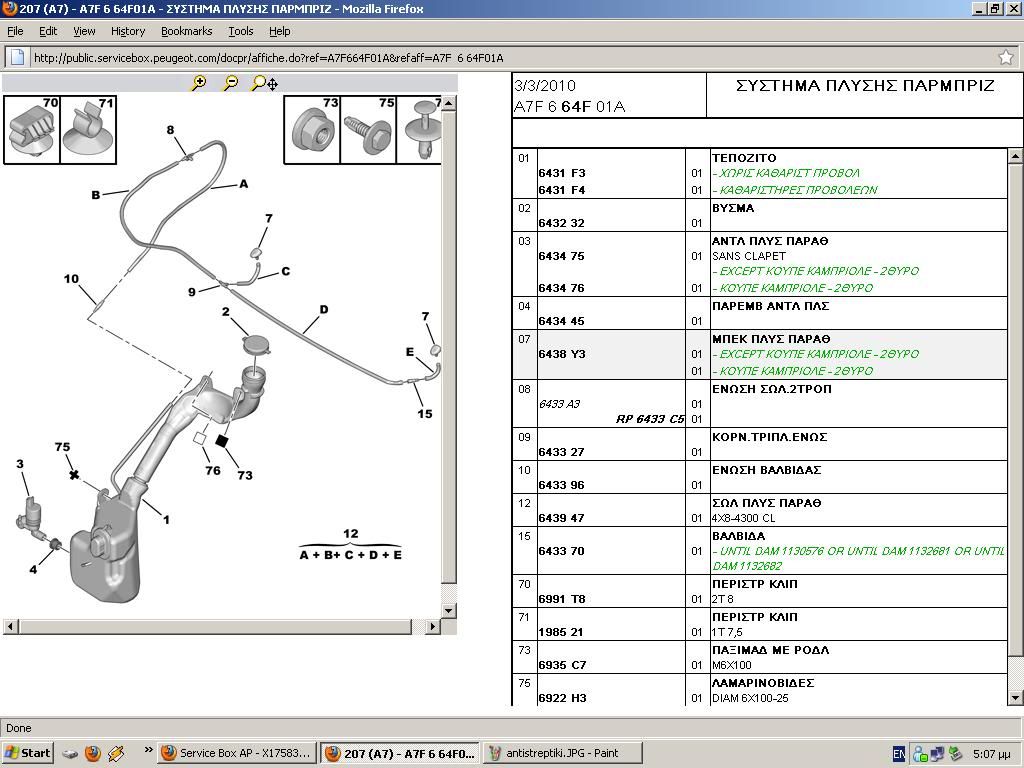Screen dimensions: 1024x768
Task: Click part number 6935 C7
Action: [562, 665]
